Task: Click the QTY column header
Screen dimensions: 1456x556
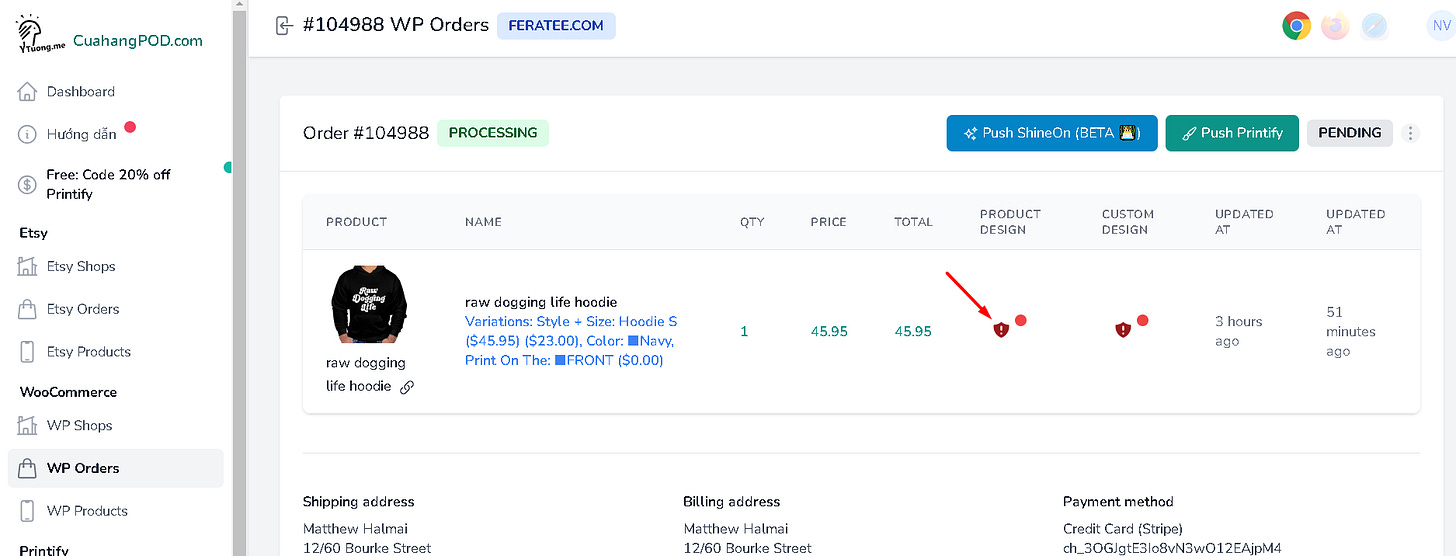Action: pos(752,222)
